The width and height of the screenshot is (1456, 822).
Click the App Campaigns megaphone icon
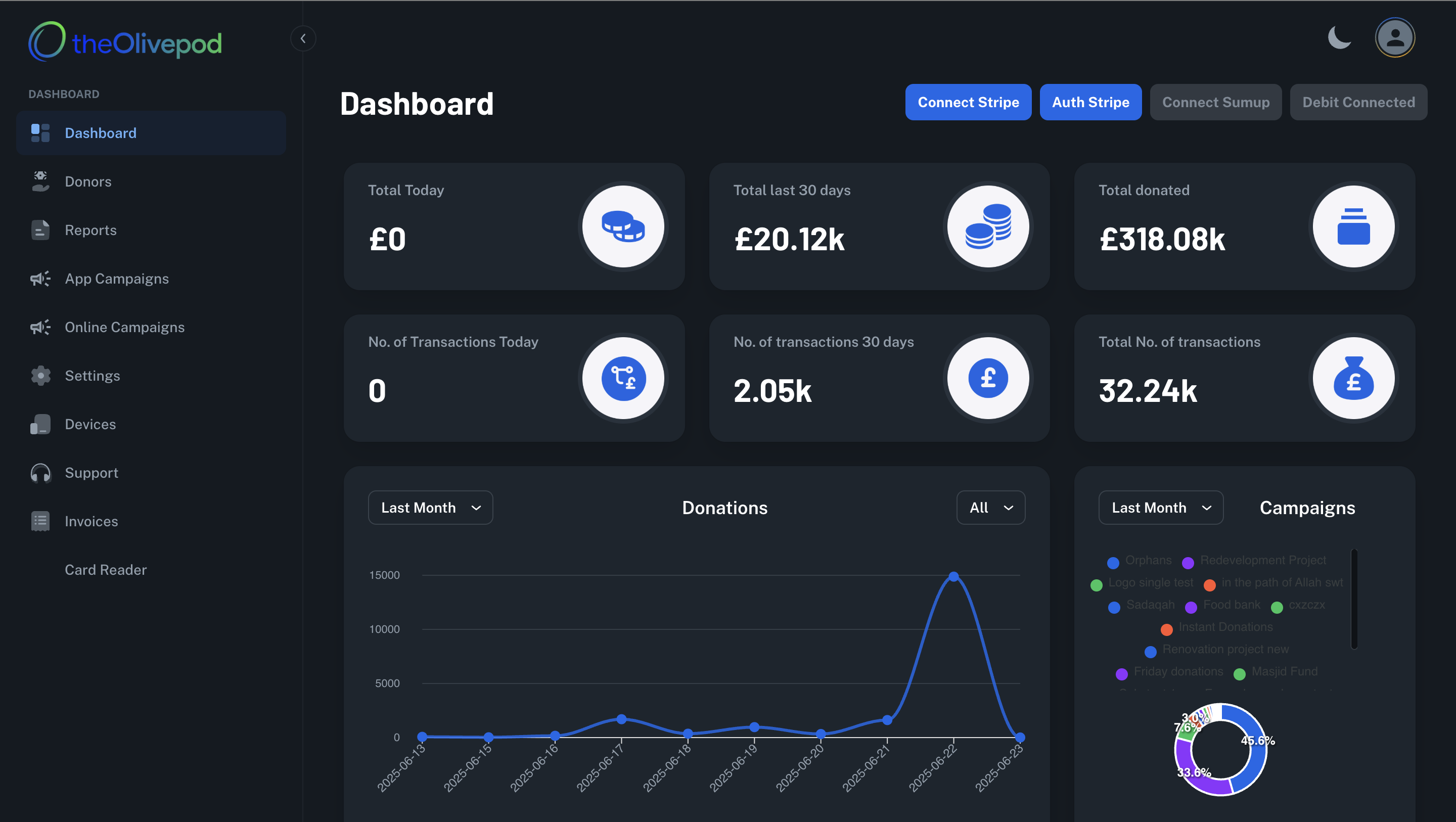(40, 279)
